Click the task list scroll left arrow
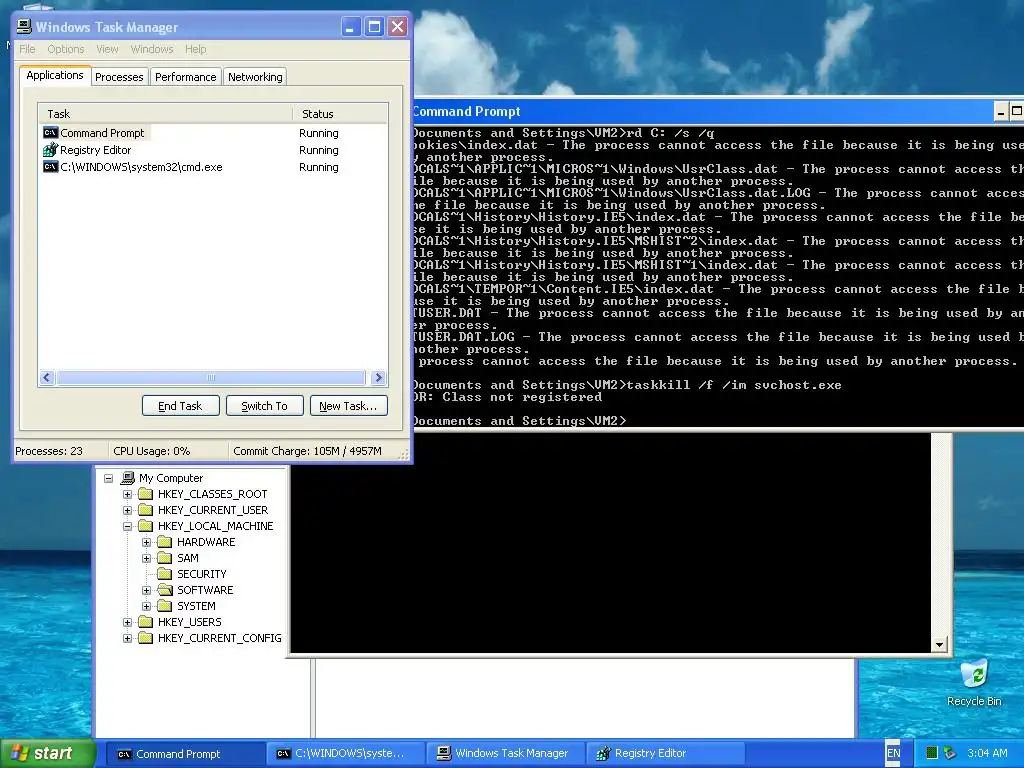1024x768 pixels. point(46,377)
